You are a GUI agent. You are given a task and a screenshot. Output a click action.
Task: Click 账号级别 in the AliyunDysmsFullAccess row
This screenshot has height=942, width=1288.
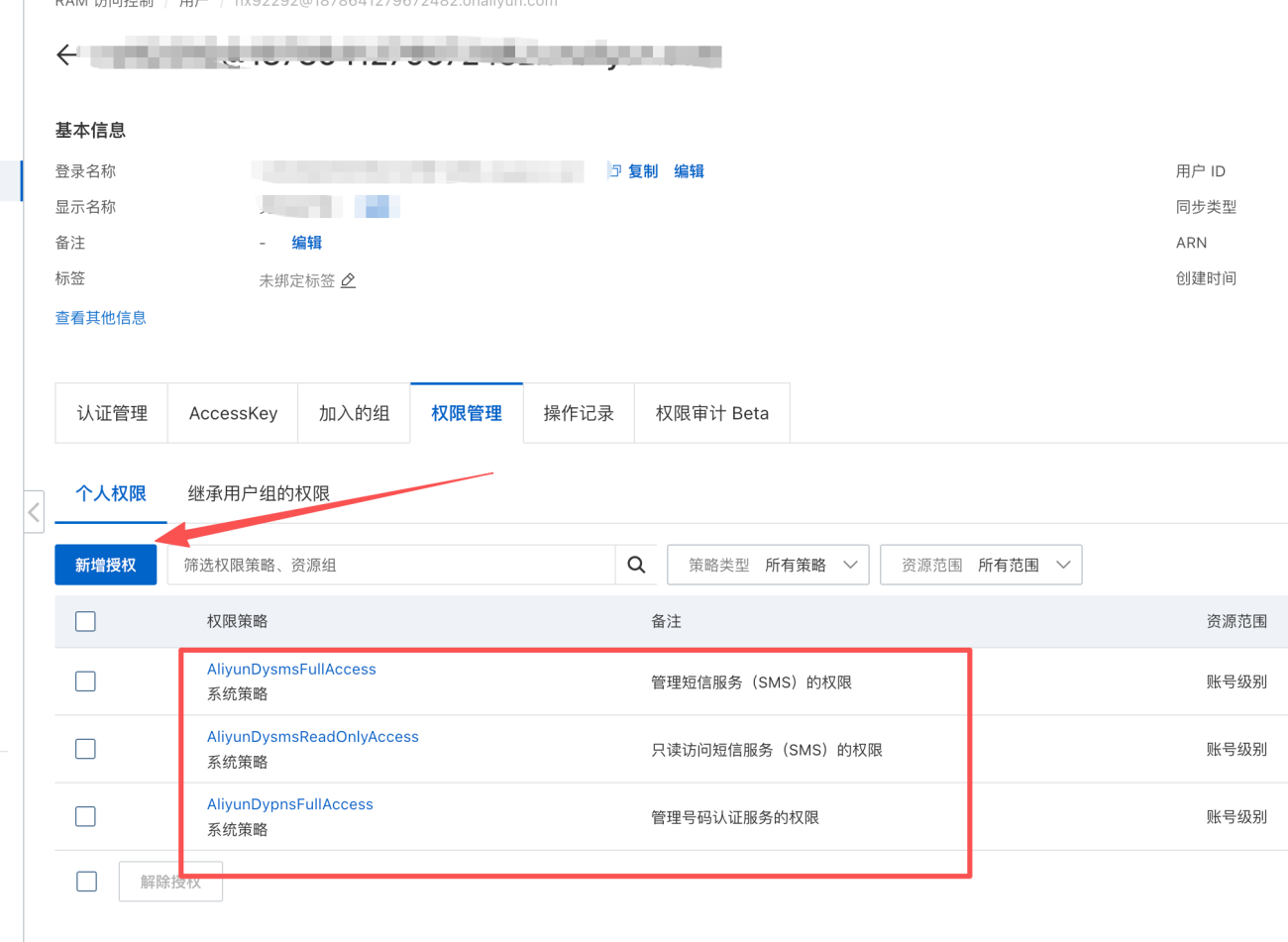point(1236,681)
